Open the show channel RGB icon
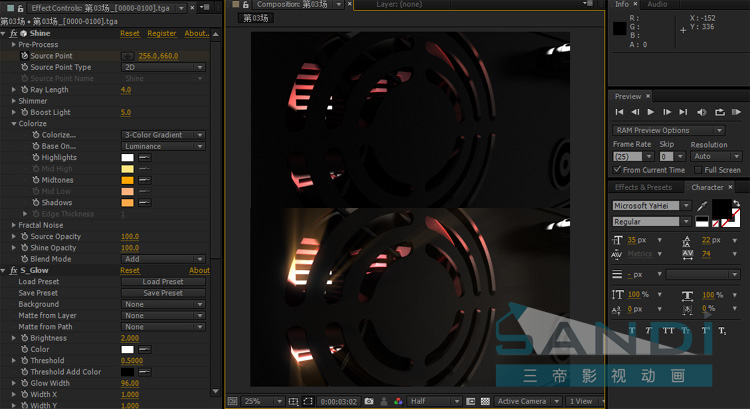This screenshot has height=409, width=750. coord(398,401)
